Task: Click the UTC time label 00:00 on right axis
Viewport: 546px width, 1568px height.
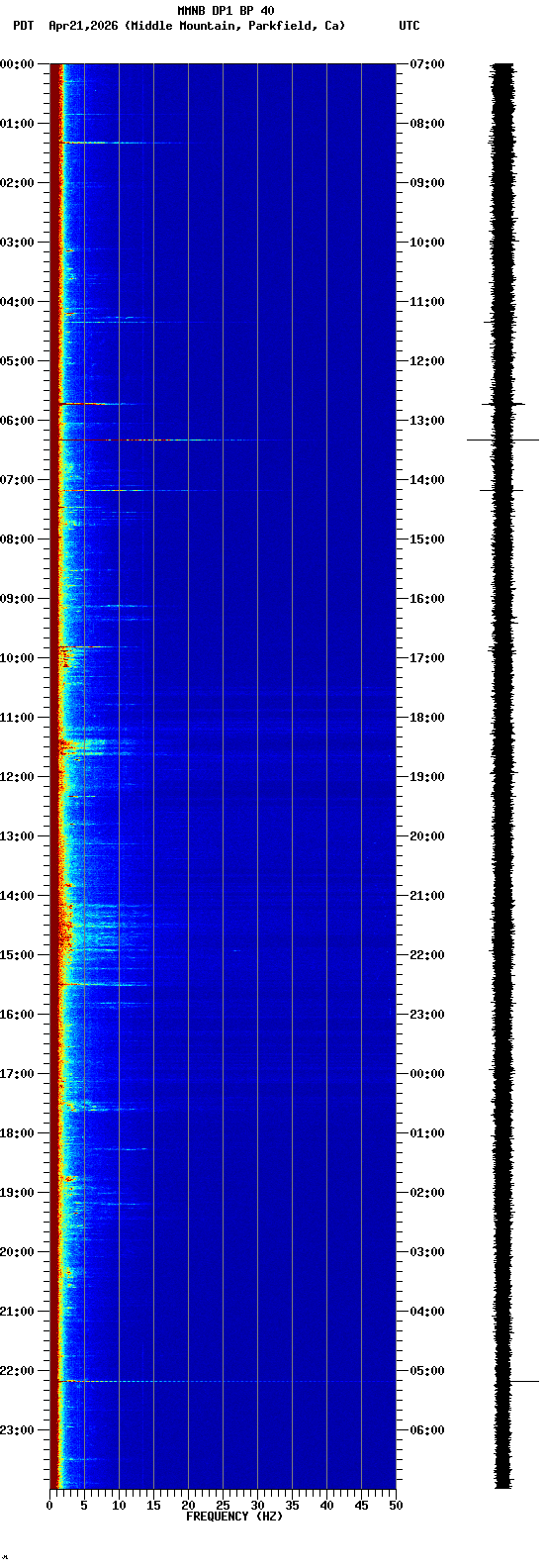Action: pyautogui.click(x=427, y=1074)
